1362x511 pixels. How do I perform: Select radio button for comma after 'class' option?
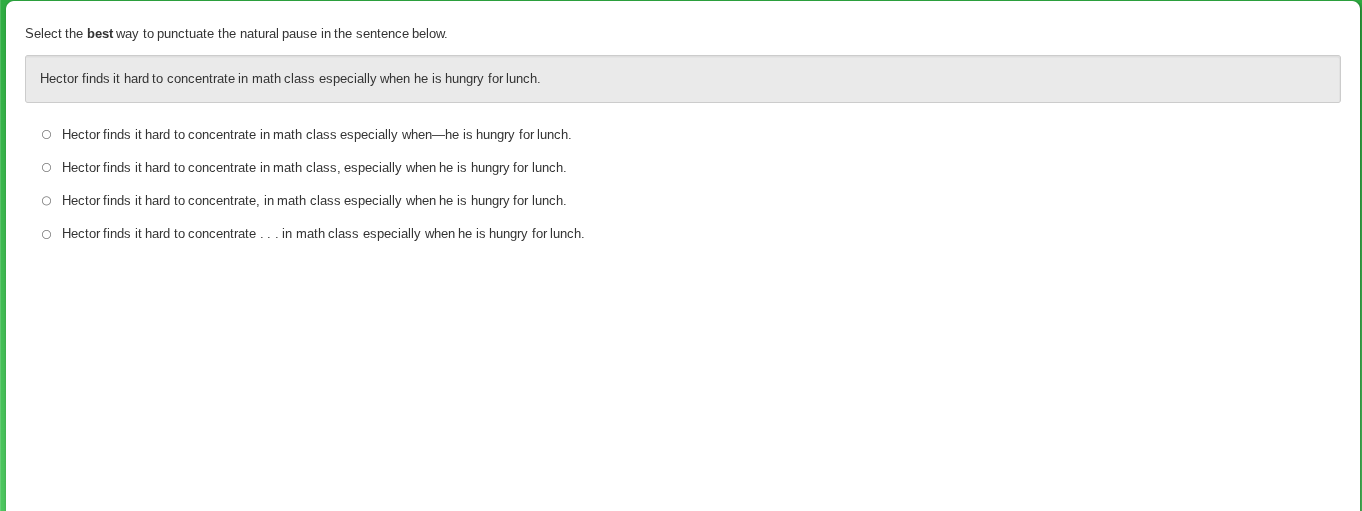[46, 168]
